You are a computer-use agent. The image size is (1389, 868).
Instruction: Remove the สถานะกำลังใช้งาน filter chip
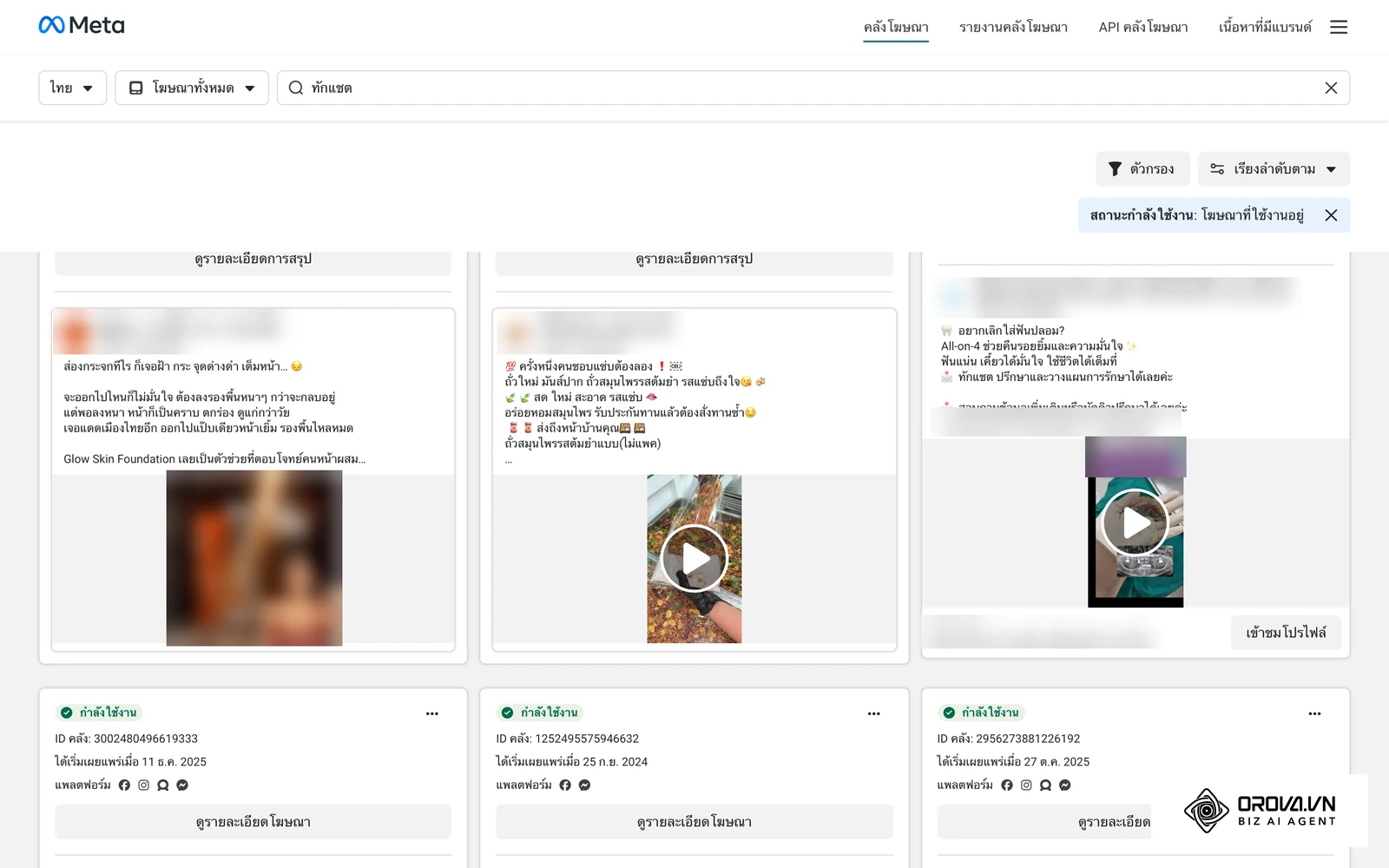pyautogui.click(x=1331, y=215)
